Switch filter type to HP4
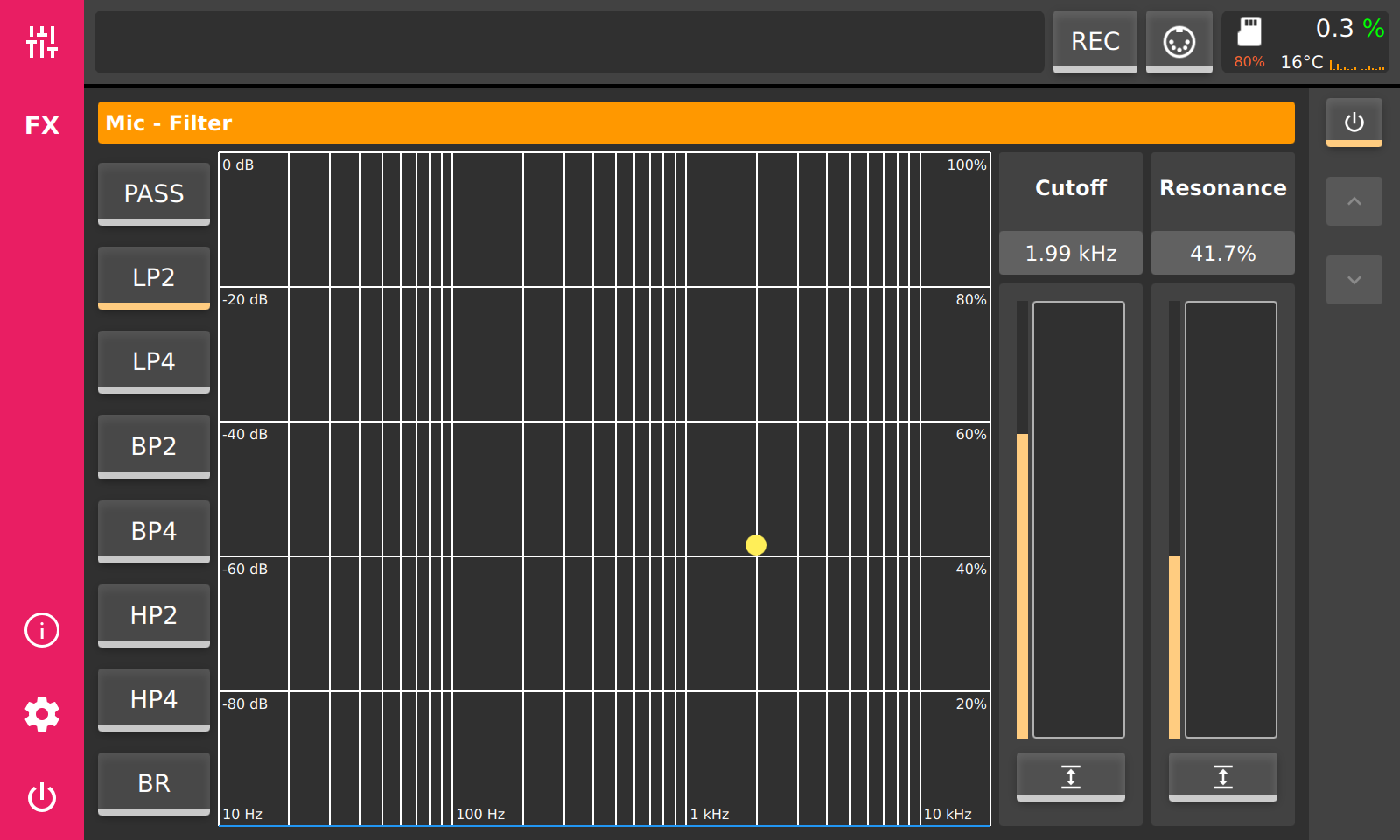Image resolution: width=1400 pixels, height=840 pixels. (154, 700)
